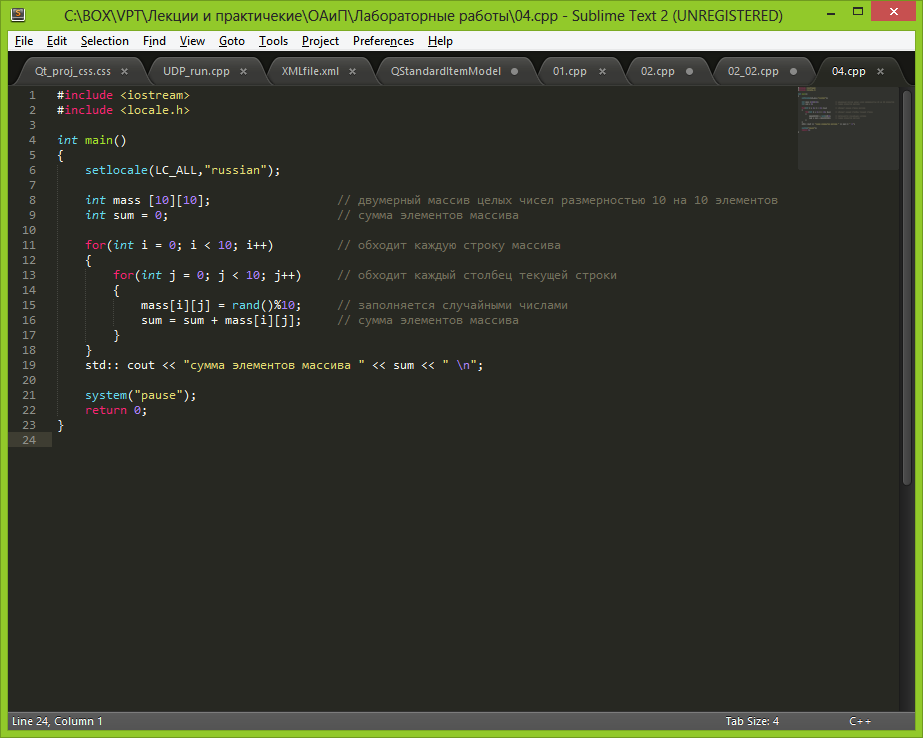This screenshot has height=738, width=923.
Task: Open the Goto menu
Action: 232,41
